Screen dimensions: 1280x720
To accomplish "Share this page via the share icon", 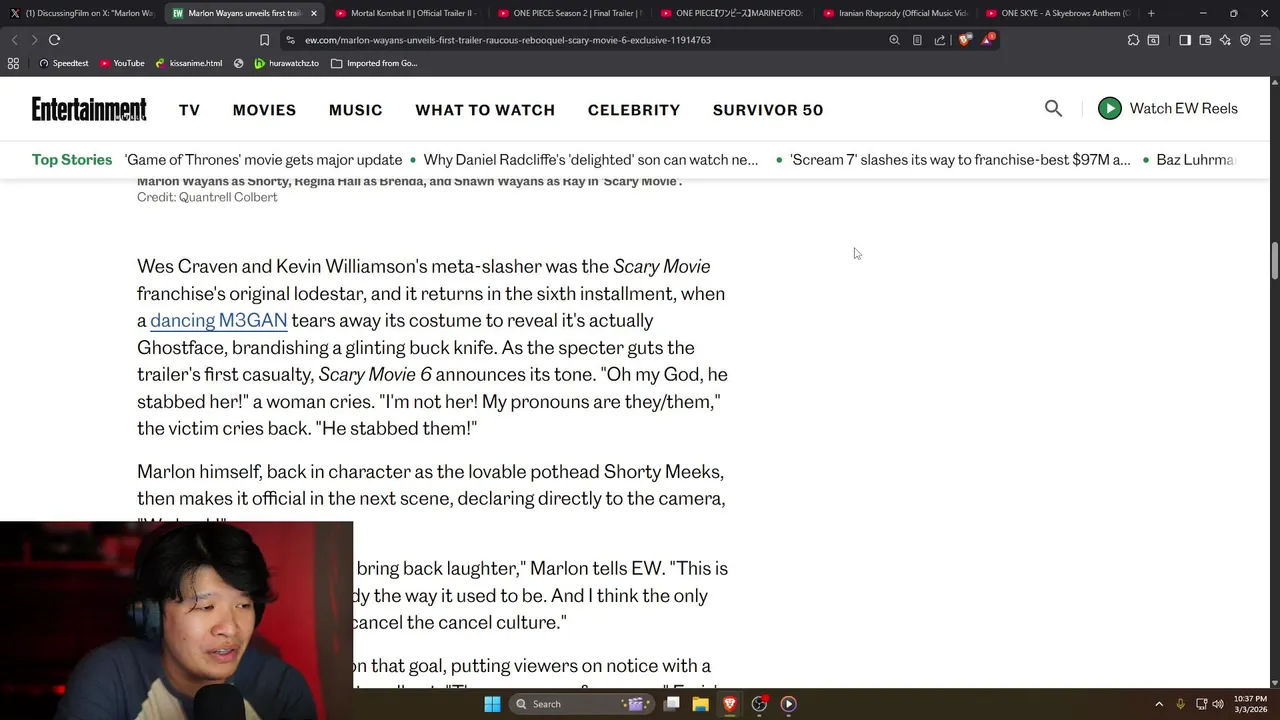I will 940,40.
